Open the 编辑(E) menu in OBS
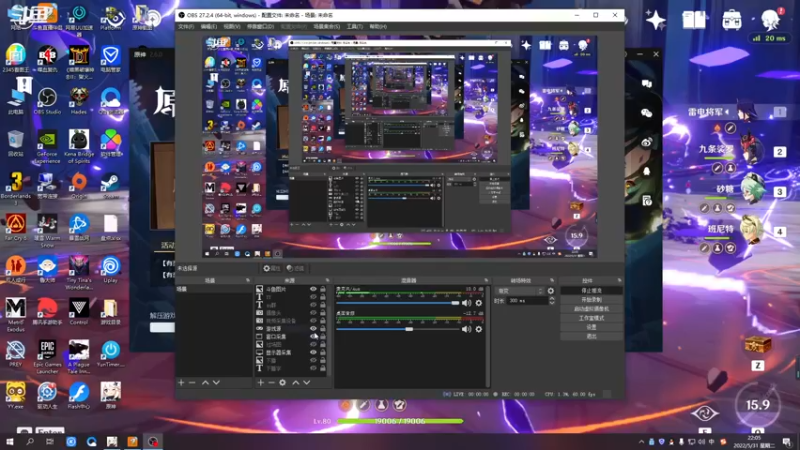The image size is (800, 450). (x=209, y=27)
